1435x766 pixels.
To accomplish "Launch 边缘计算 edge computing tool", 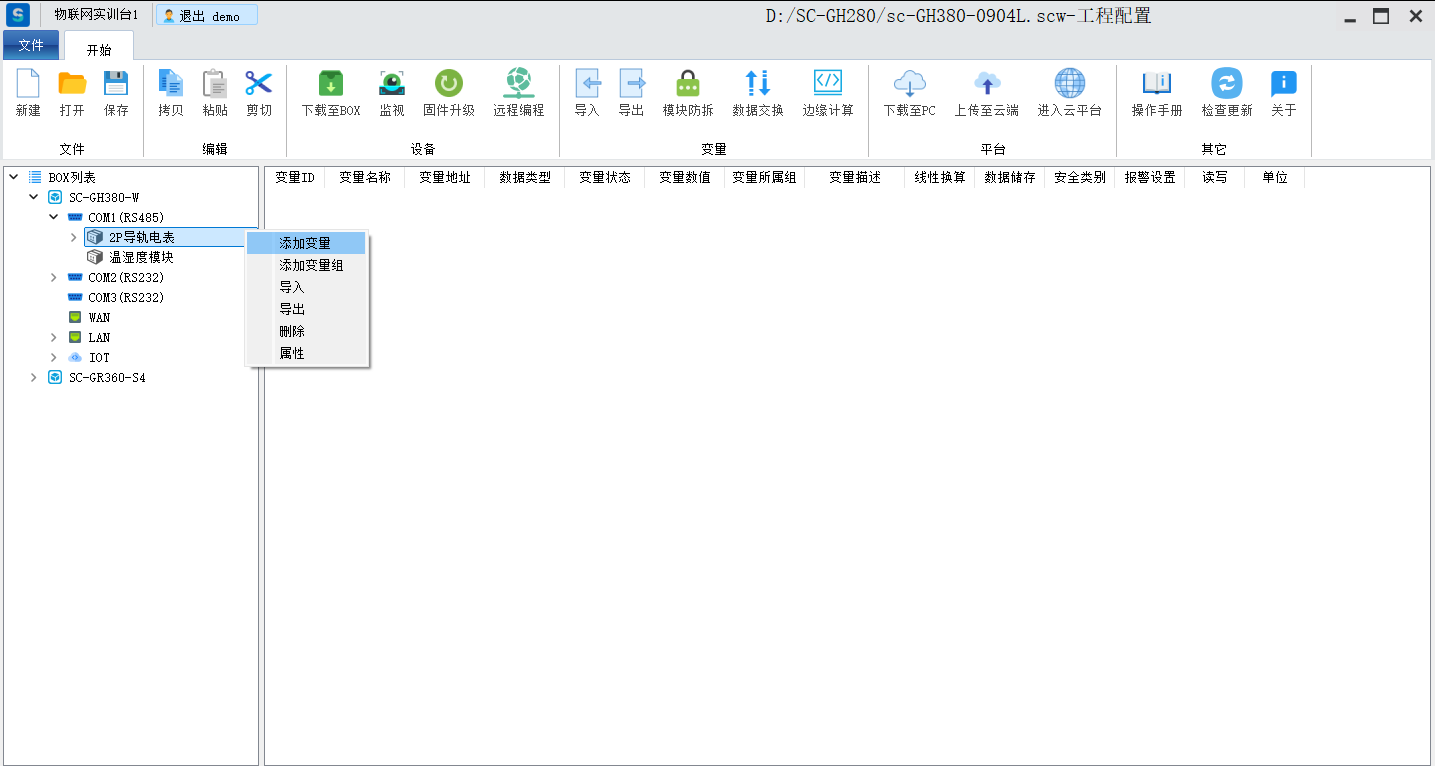I will point(827,84).
